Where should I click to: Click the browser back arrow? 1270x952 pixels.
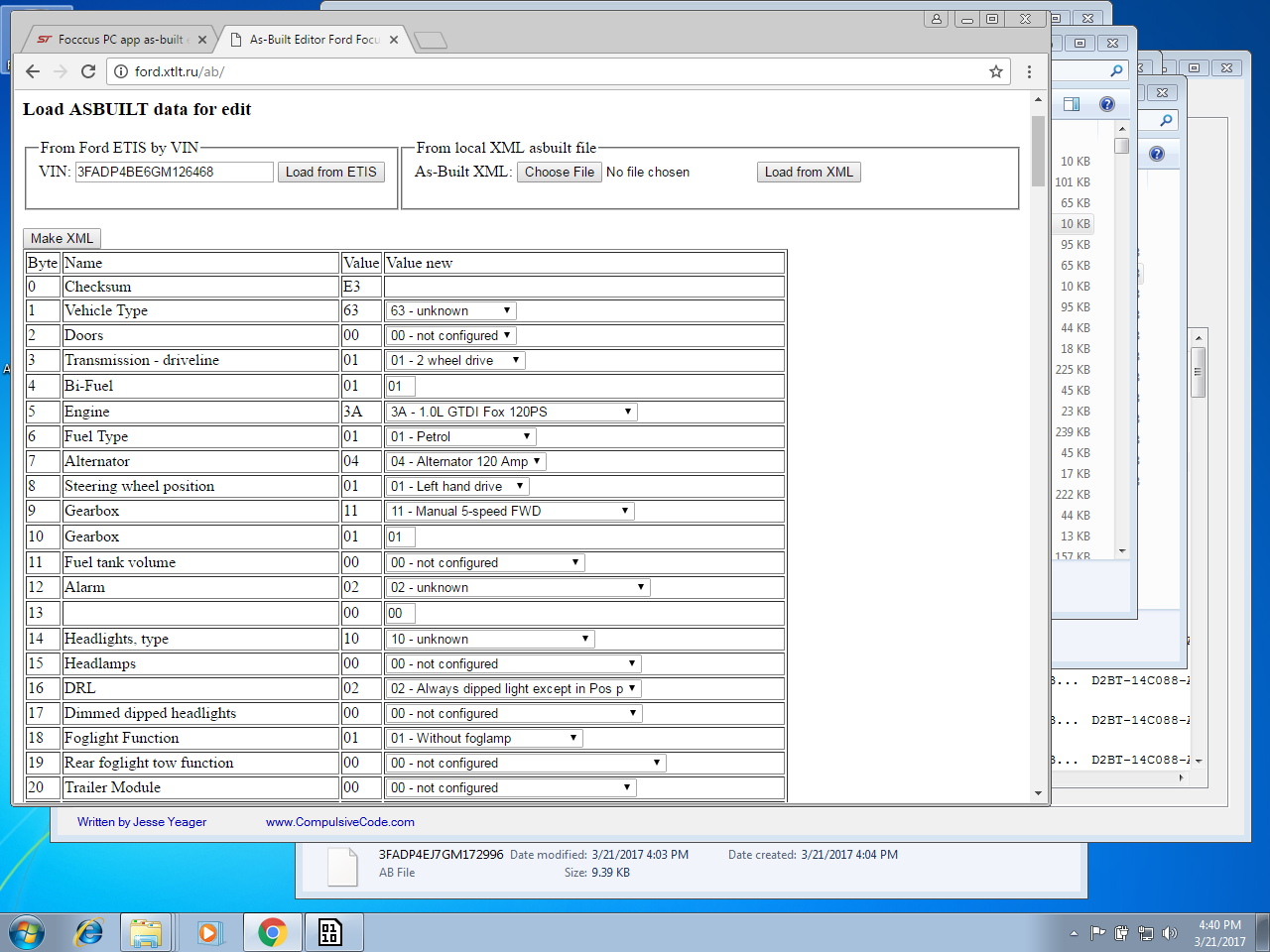pos(33,71)
